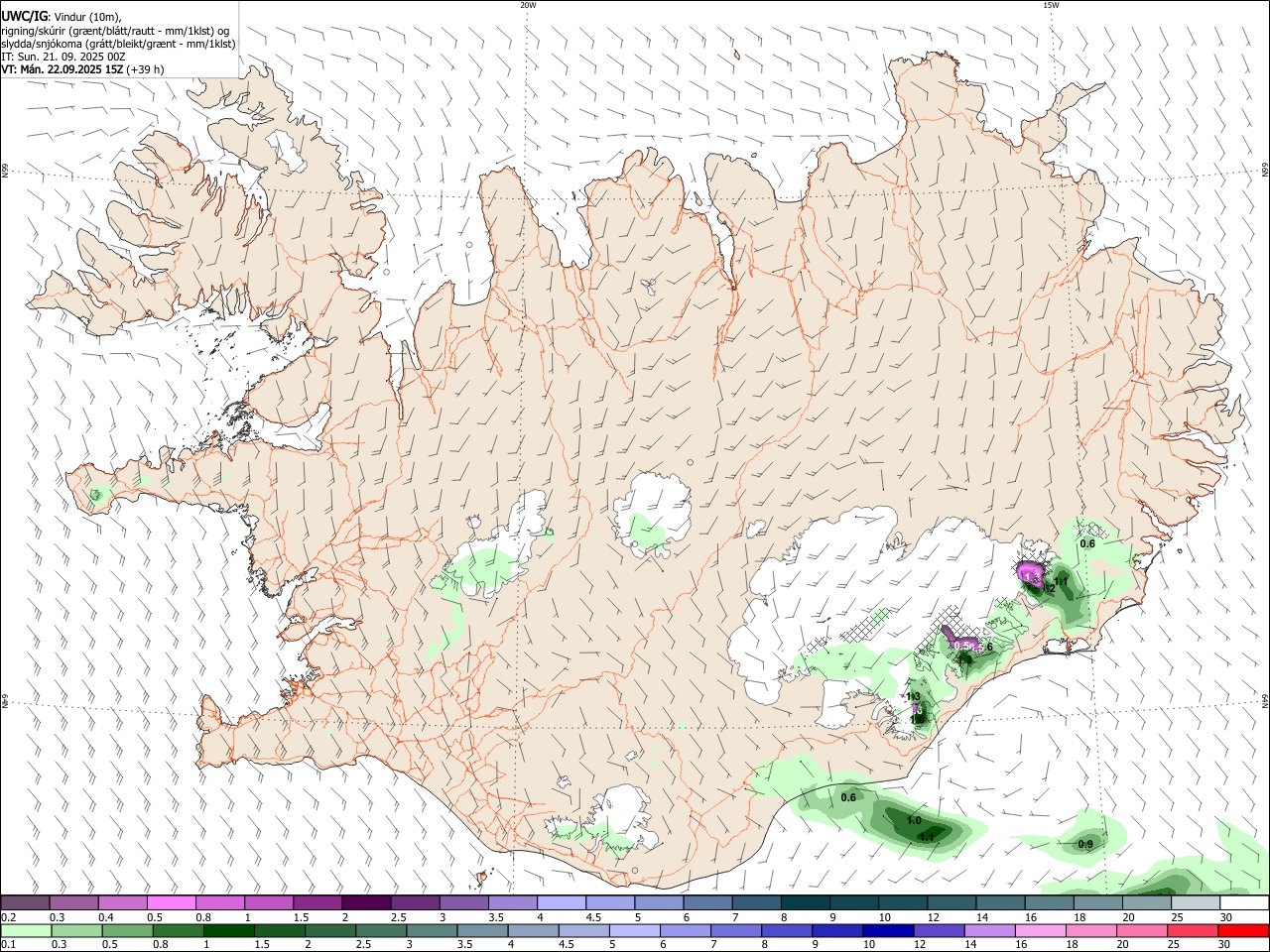
Task: Click the '20W' longitude label at top
Action: click(x=528, y=5)
